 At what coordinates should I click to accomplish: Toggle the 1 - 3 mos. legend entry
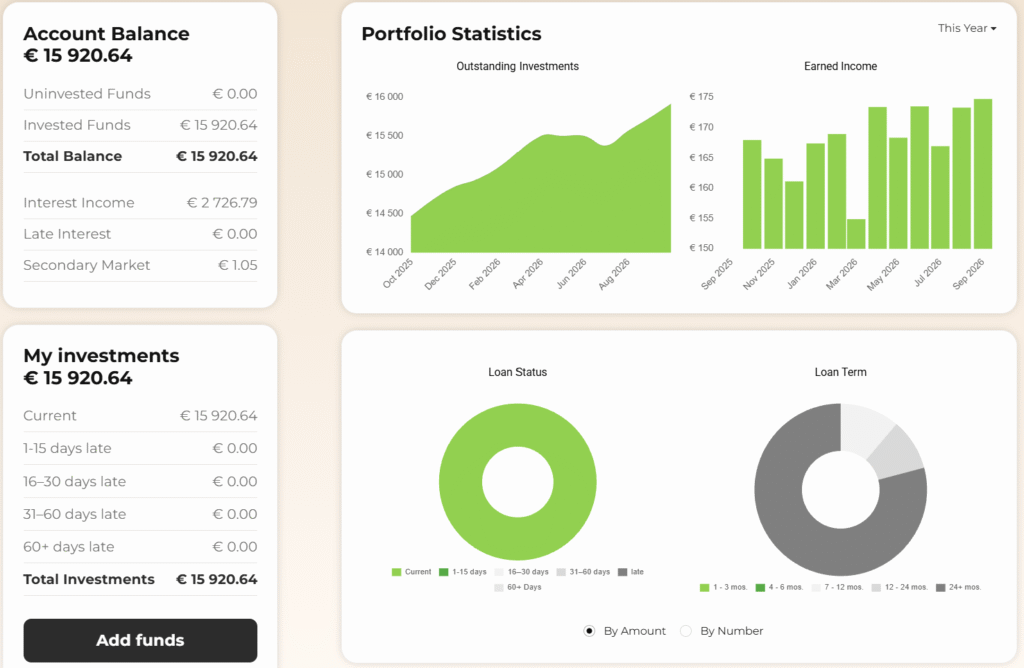coord(724,588)
